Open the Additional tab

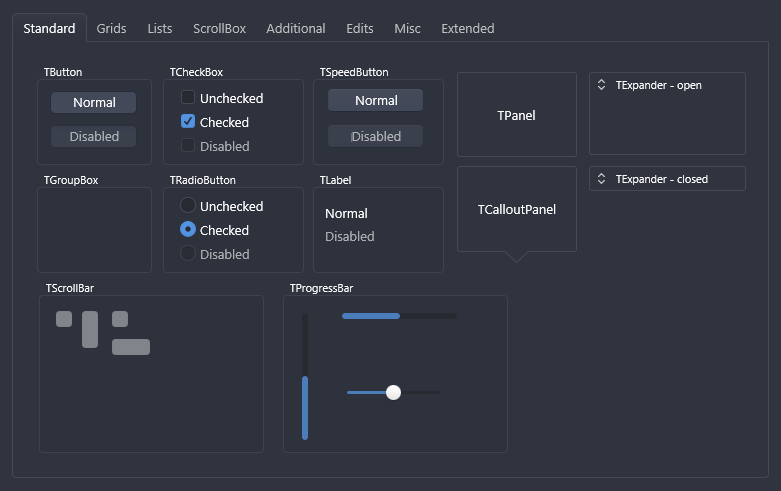[x=295, y=28]
